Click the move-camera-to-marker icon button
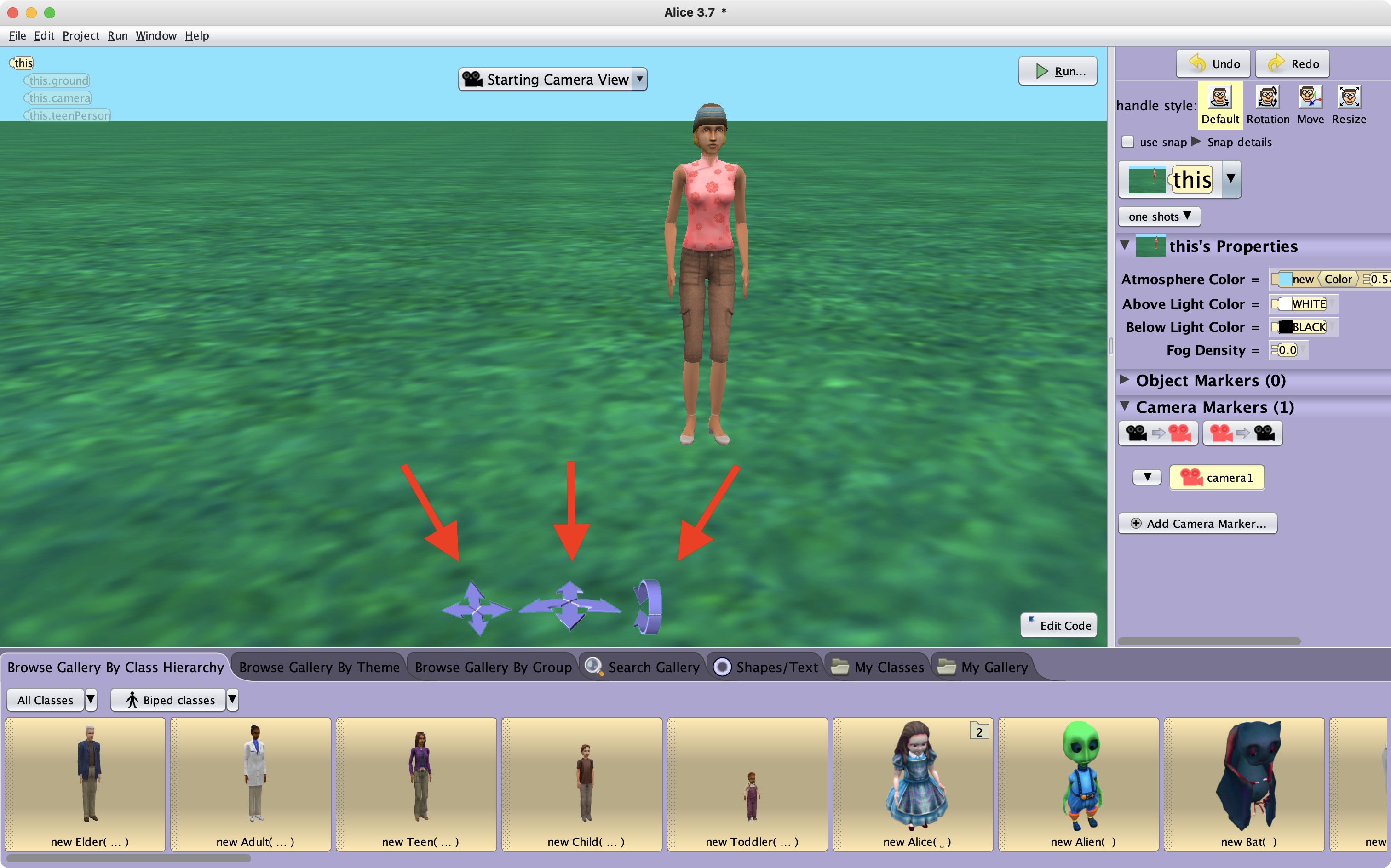The width and height of the screenshot is (1391, 868). pos(1157,434)
